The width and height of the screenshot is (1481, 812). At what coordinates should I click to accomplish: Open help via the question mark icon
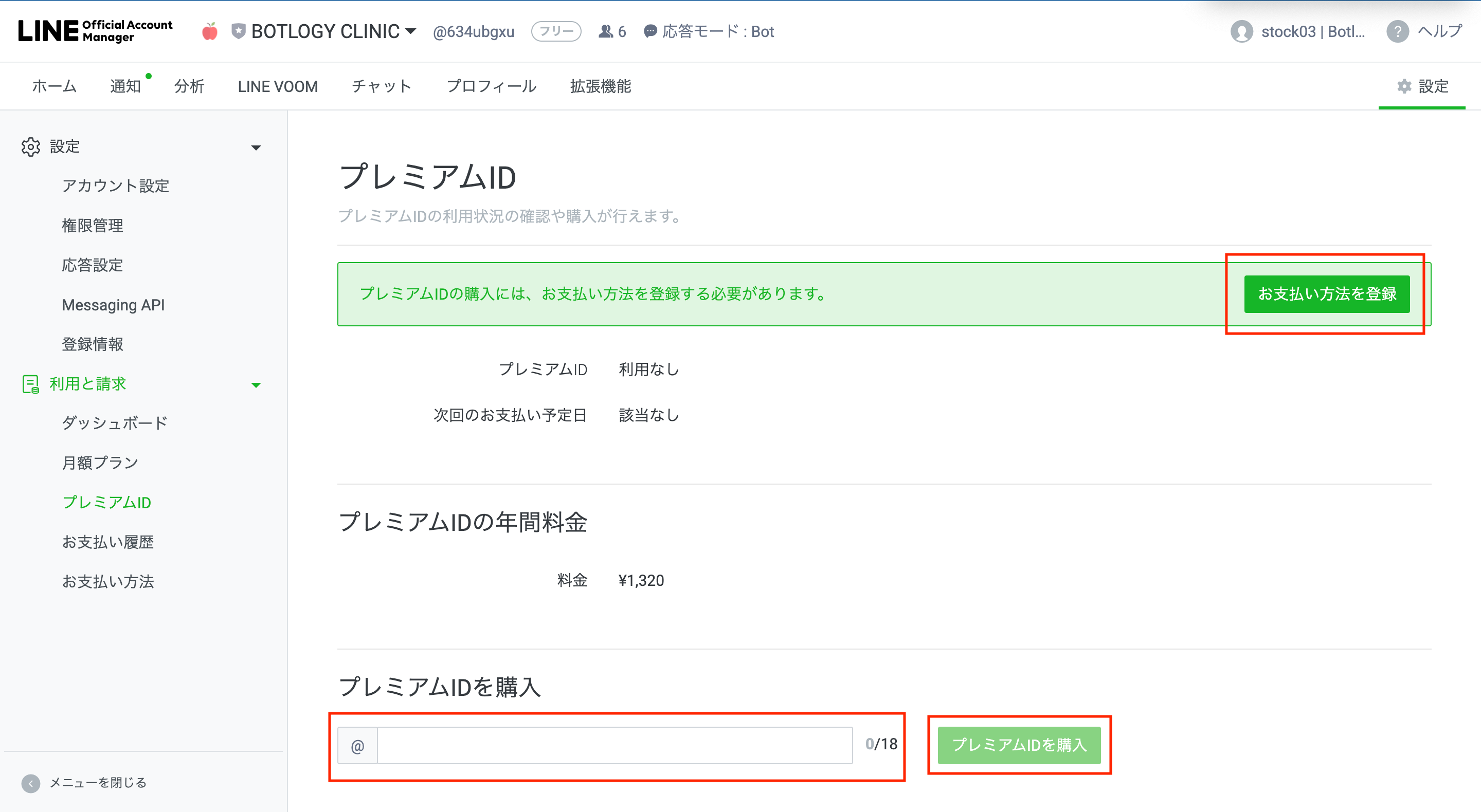[x=1397, y=32]
